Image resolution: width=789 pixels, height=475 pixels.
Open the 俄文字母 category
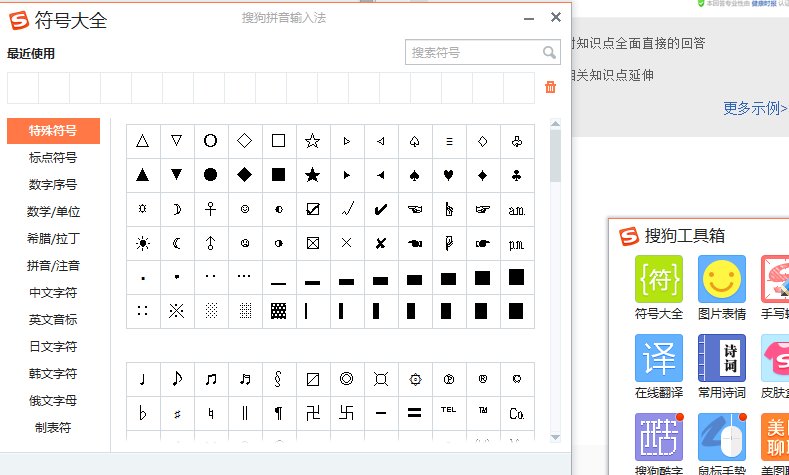53,401
